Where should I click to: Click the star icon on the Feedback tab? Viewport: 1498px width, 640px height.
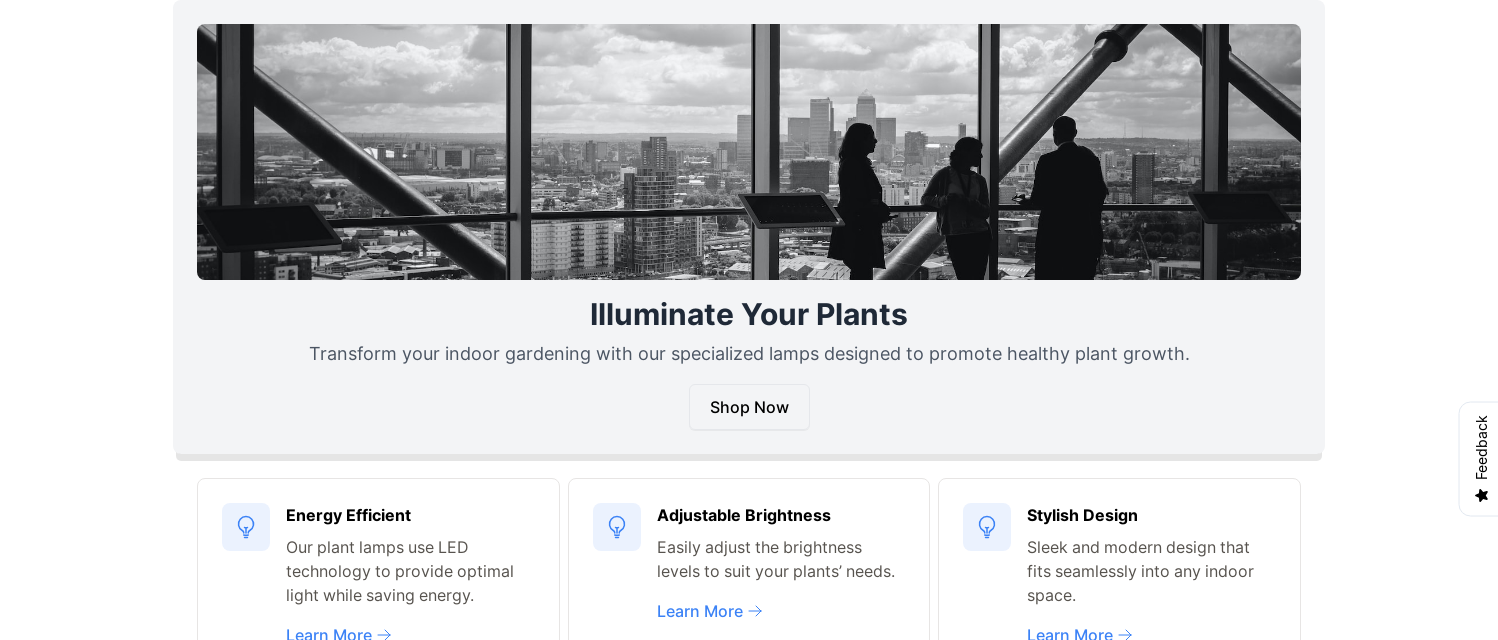[x=1482, y=495]
